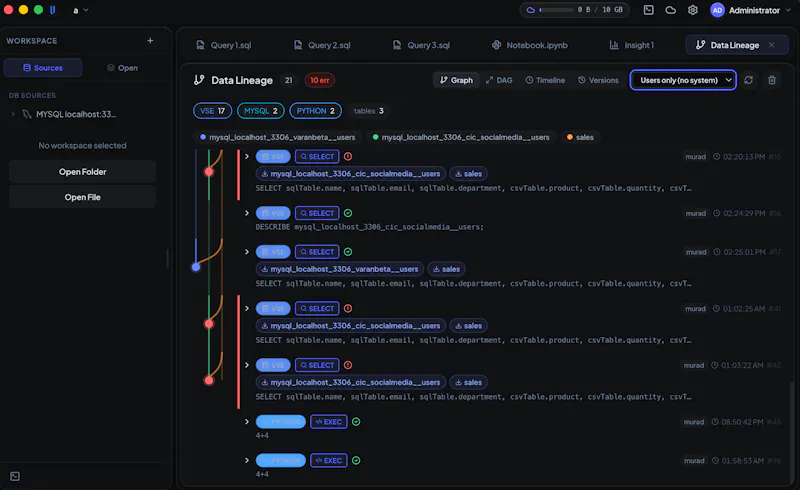The width and height of the screenshot is (800, 490).
Task: Close the Data Lineage tab
Action: click(x=772, y=45)
